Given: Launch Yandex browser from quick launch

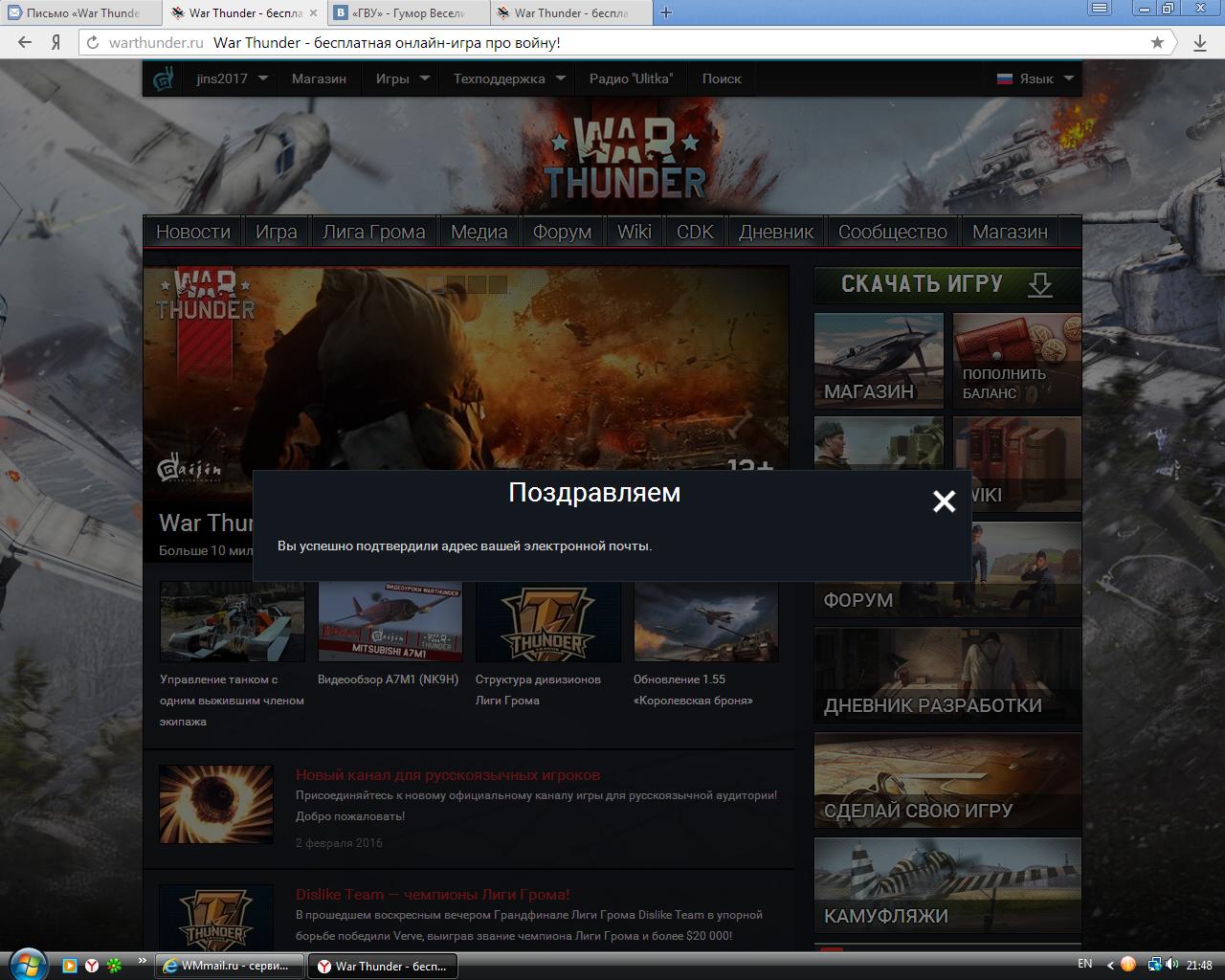Looking at the screenshot, I should coord(92,966).
